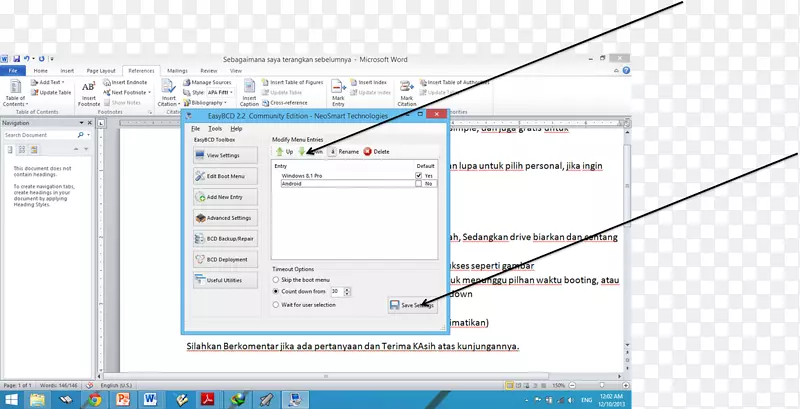Click the Edit Boot Menu button

tap(225, 176)
